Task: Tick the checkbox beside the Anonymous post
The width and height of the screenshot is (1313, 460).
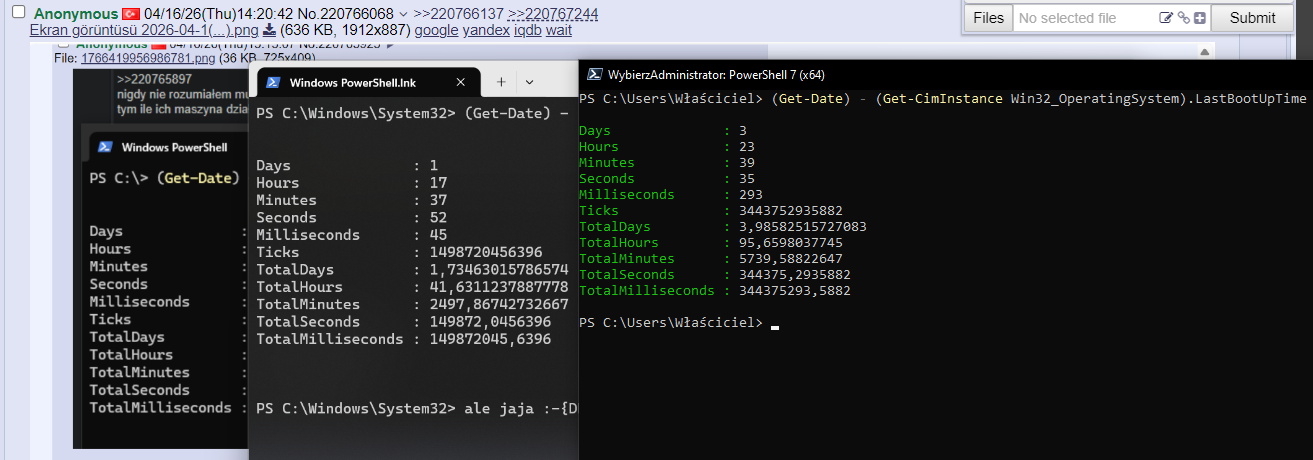Action: click(x=18, y=12)
